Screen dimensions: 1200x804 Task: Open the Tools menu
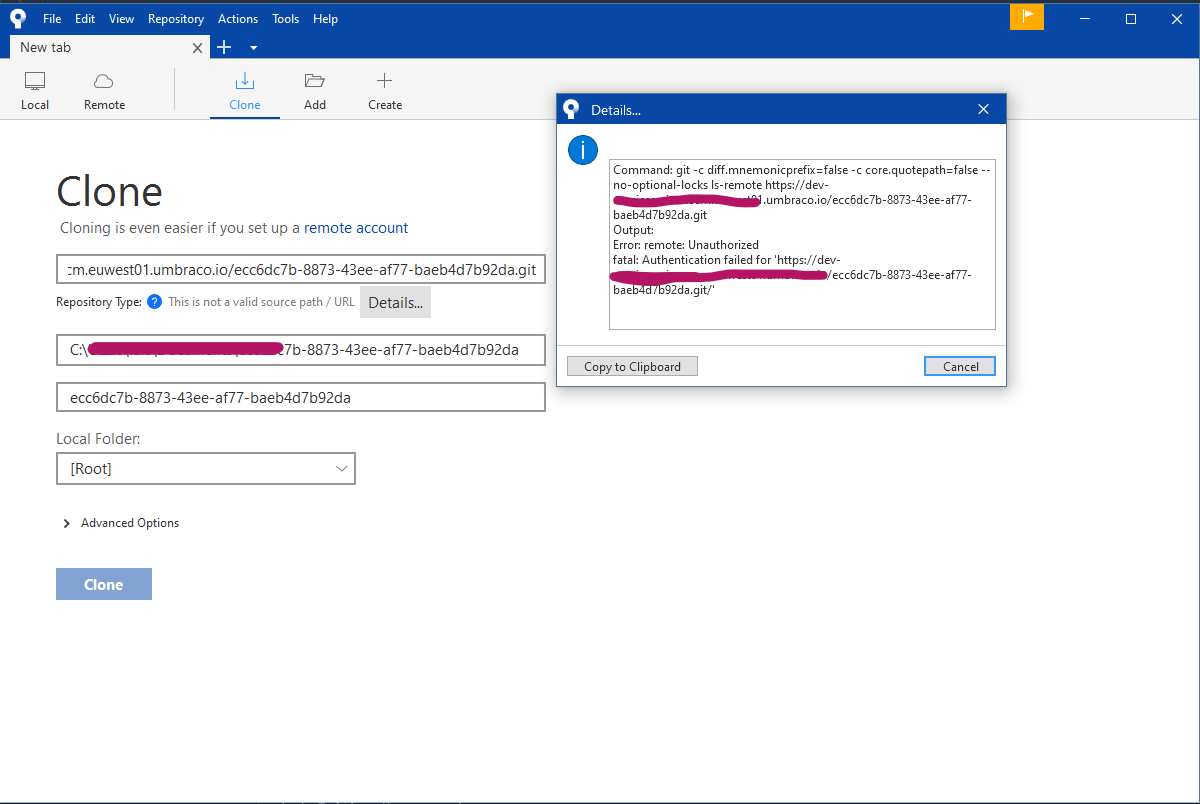(x=285, y=19)
